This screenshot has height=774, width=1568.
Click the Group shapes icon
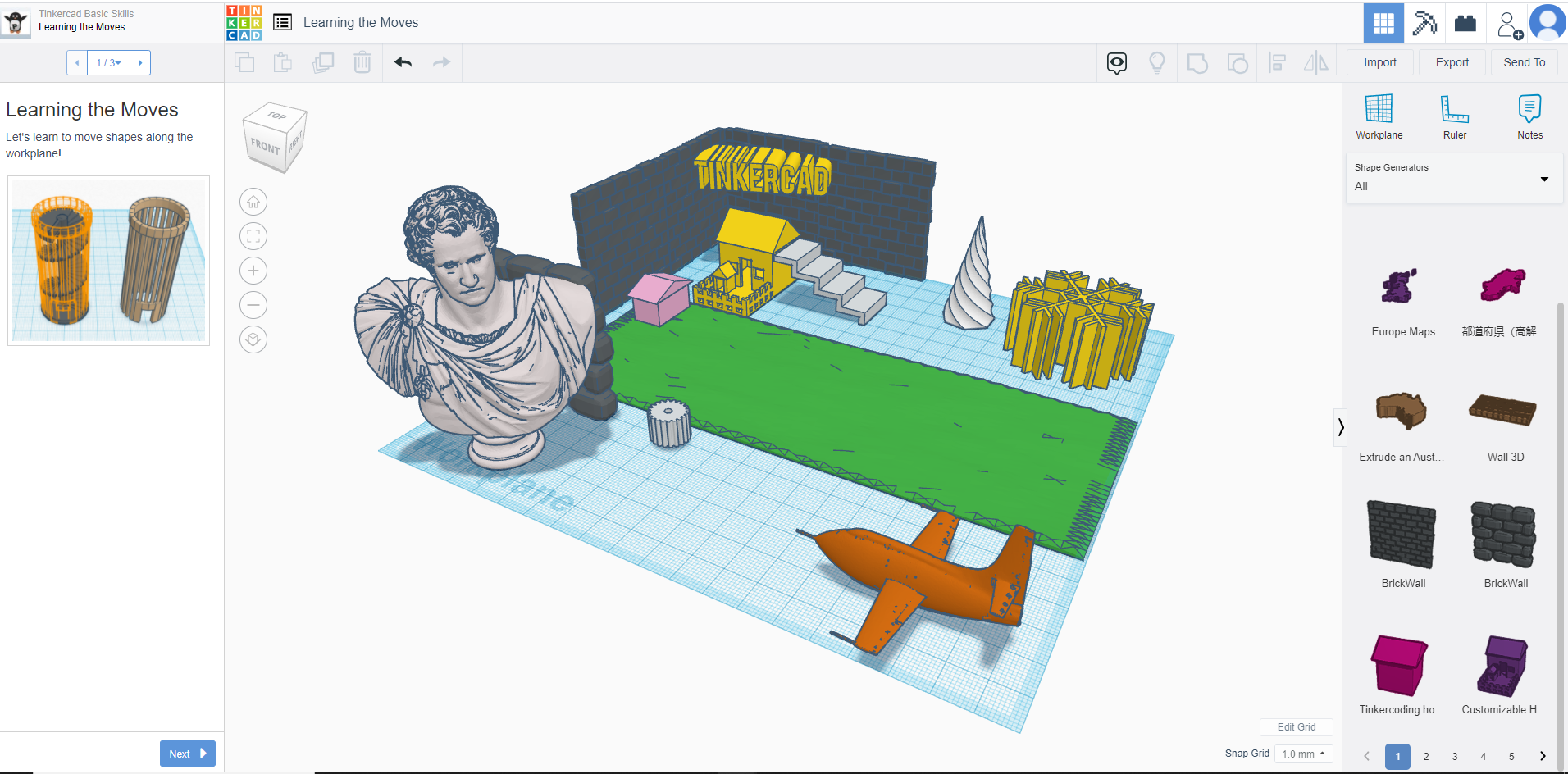[1197, 63]
